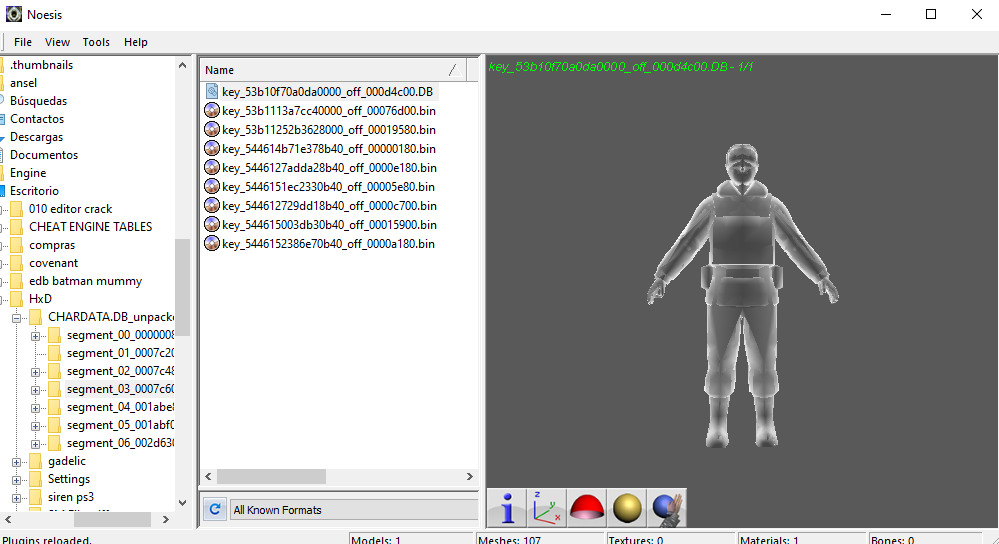Select the CHEAT ENGINE TABLES folder

click(x=90, y=227)
